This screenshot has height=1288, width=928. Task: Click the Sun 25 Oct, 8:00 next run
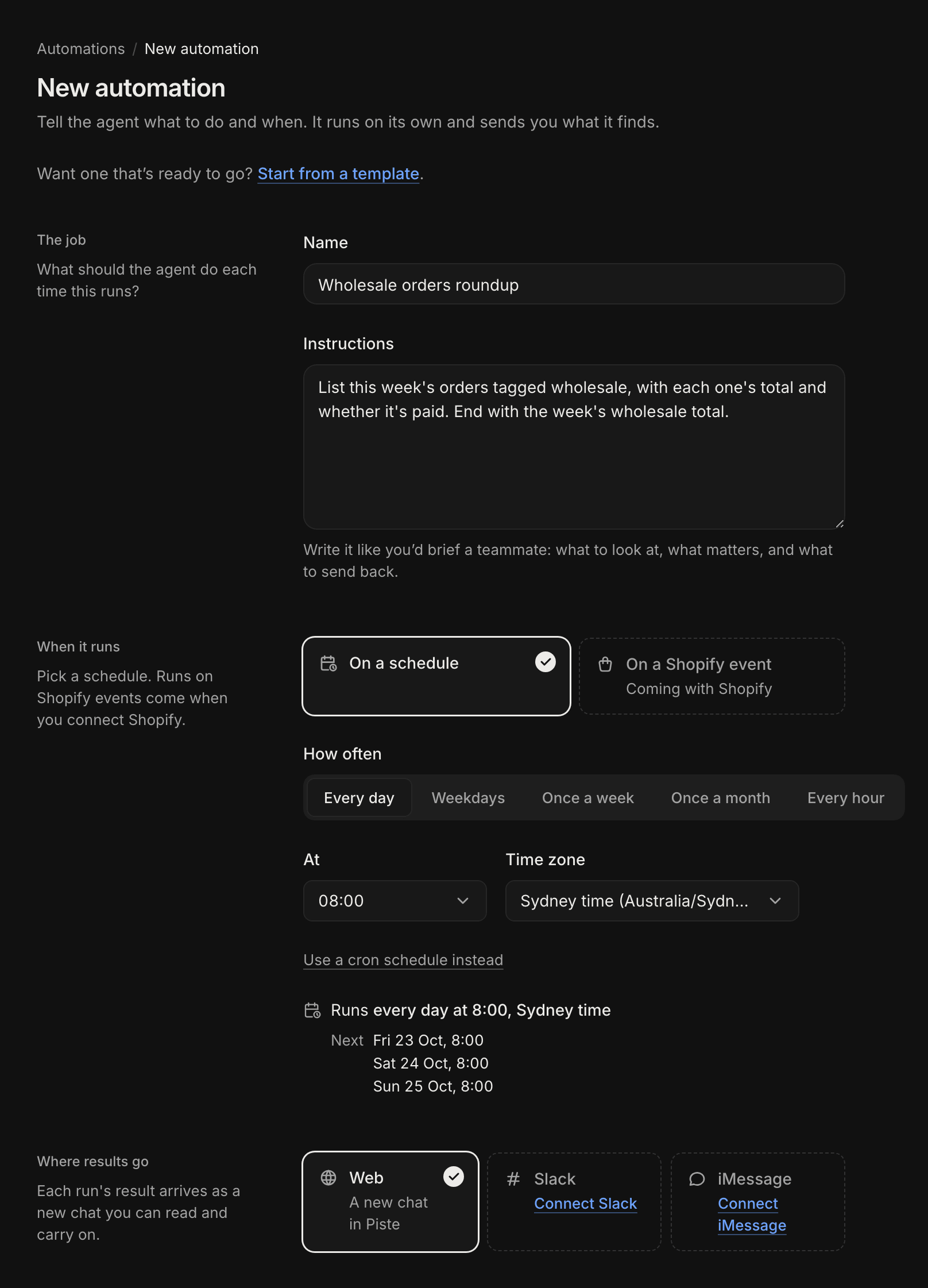(x=433, y=1086)
